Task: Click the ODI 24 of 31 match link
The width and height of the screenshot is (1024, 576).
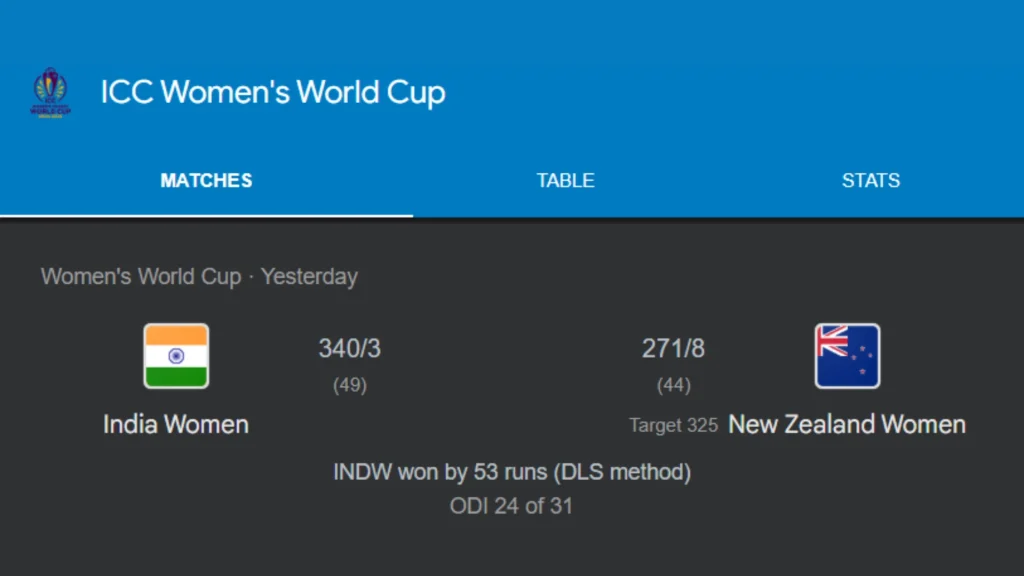Action: pos(511,506)
